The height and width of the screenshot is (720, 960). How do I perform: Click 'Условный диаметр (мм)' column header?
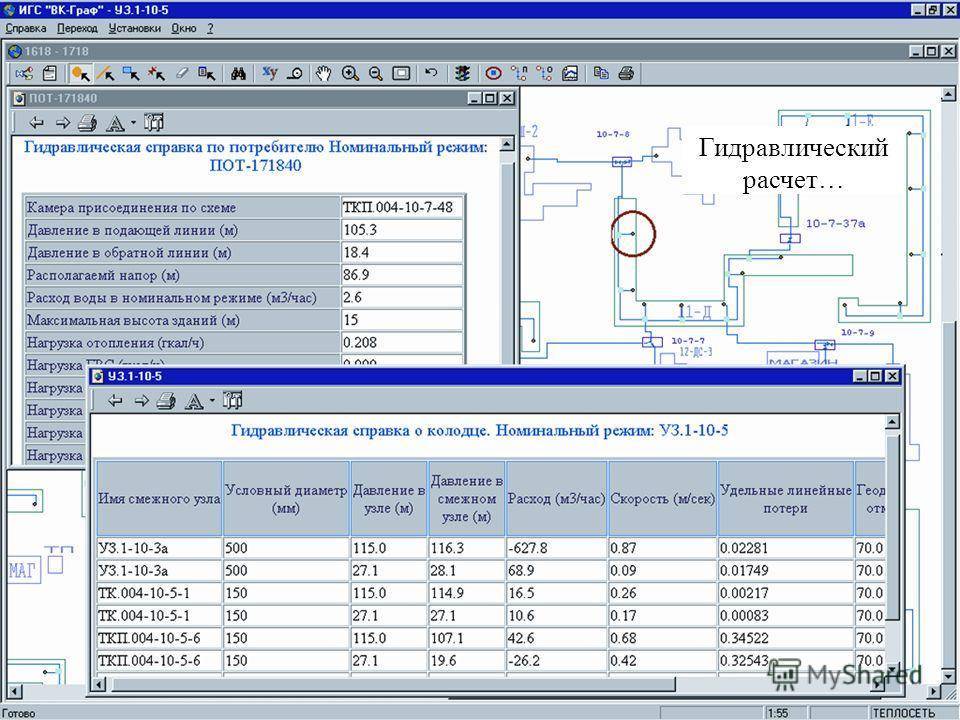286,499
